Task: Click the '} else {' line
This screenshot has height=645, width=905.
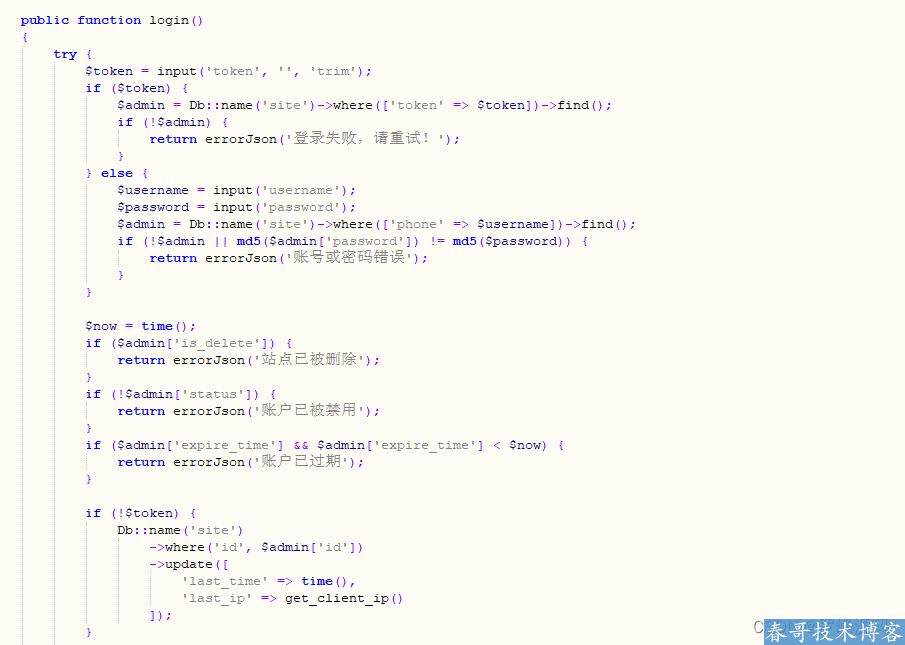Action: (x=117, y=173)
